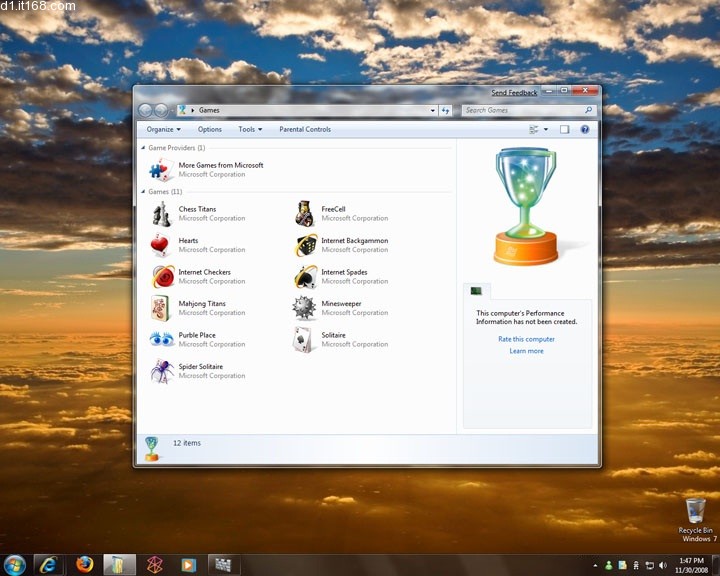Screen dimensions: 720x576
Task: Open the Organize dropdown menu
Action: point(163,130)
